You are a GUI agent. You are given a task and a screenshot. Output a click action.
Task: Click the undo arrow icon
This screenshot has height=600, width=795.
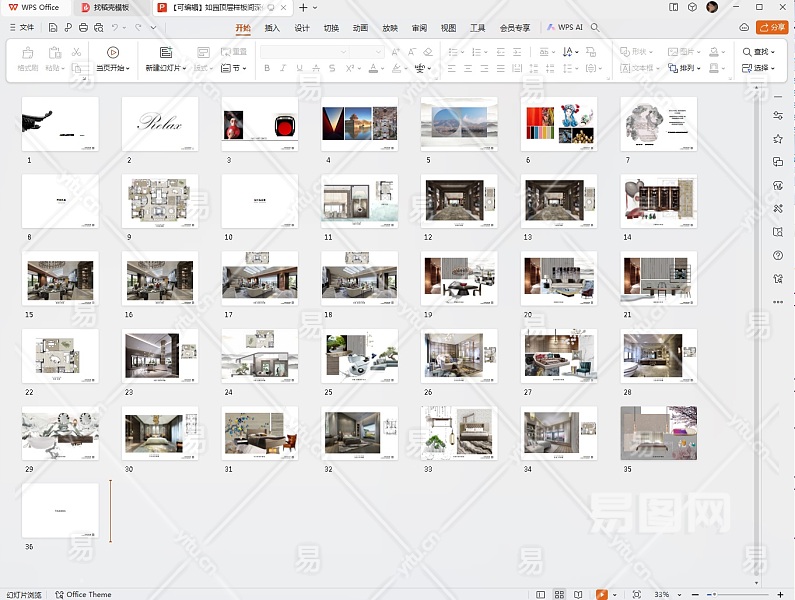pos(115,28)
